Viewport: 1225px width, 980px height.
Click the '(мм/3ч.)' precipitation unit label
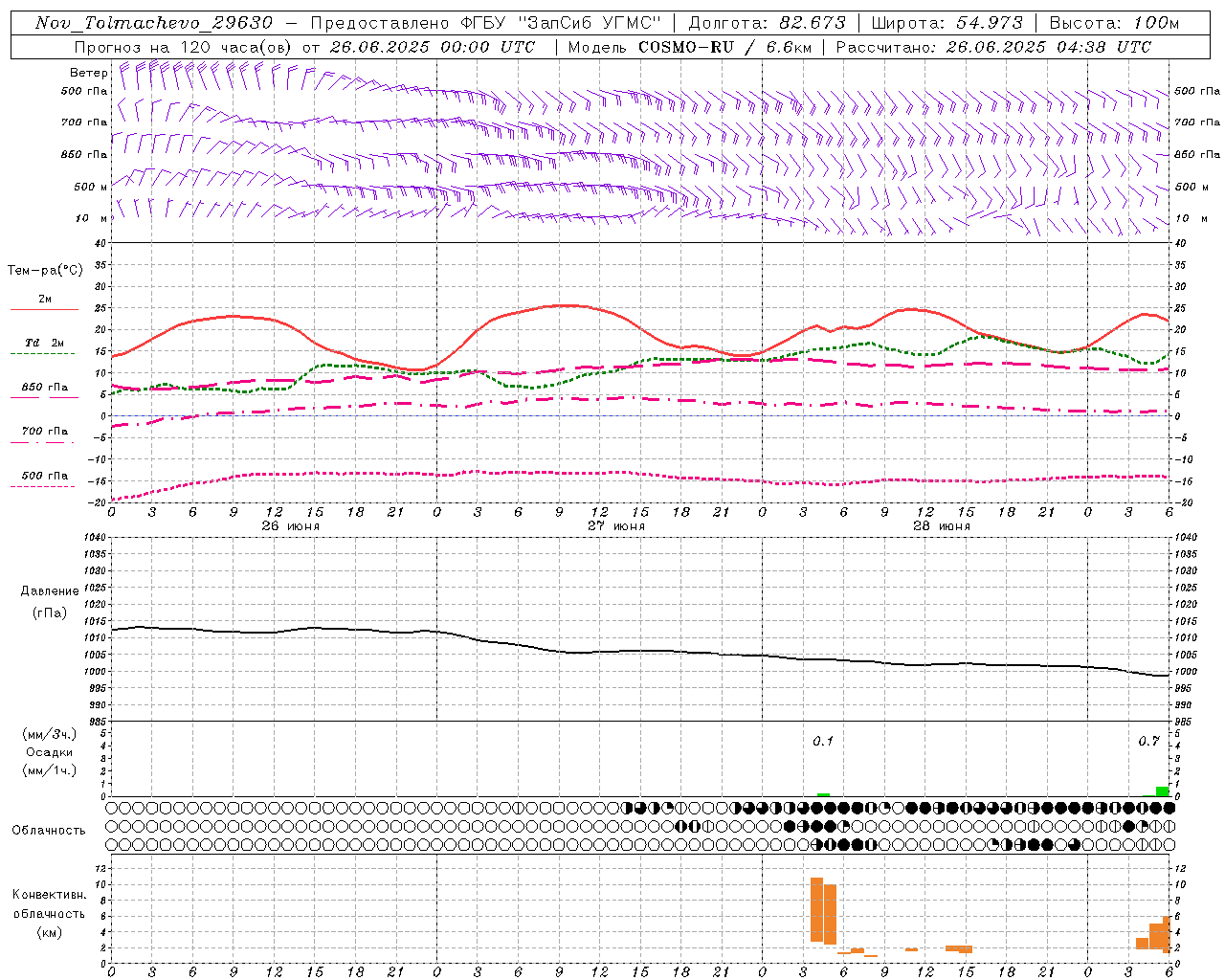pyautogui.click(x=48, y=734)
